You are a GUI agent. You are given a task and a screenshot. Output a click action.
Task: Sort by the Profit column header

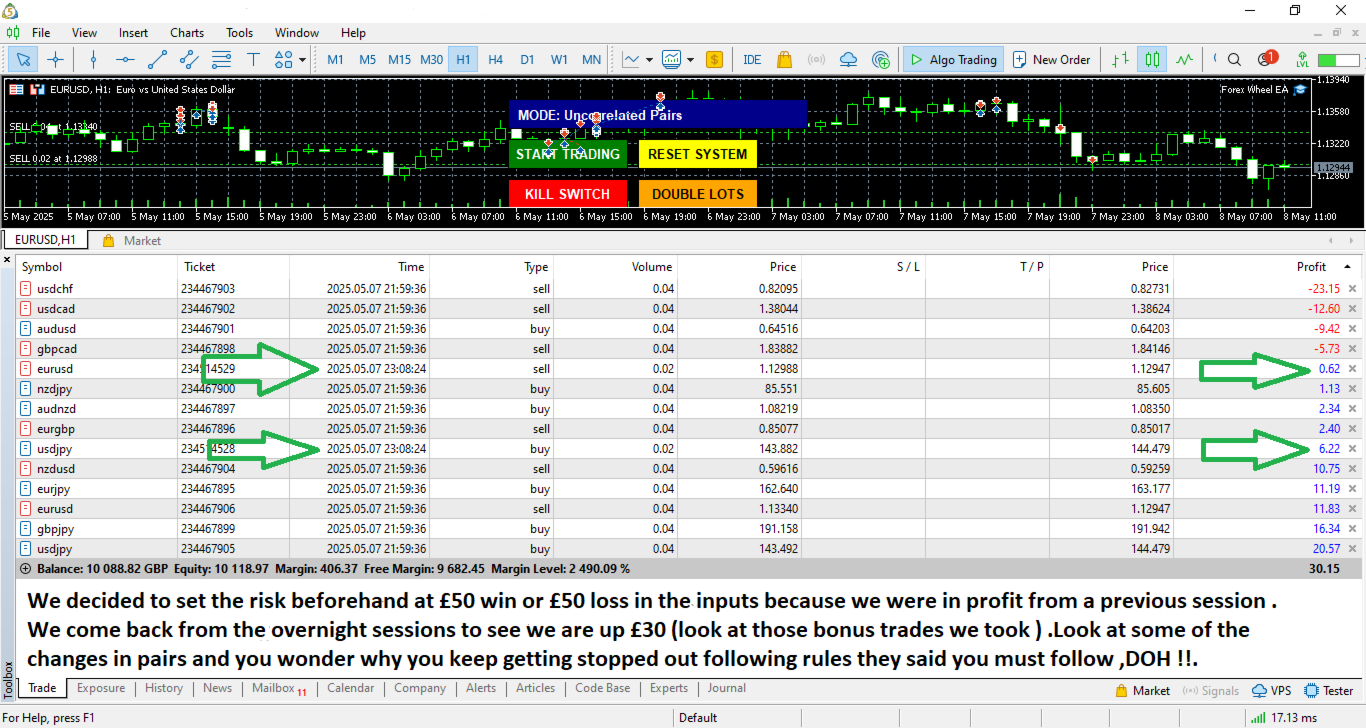click(x=1311, y=267)
